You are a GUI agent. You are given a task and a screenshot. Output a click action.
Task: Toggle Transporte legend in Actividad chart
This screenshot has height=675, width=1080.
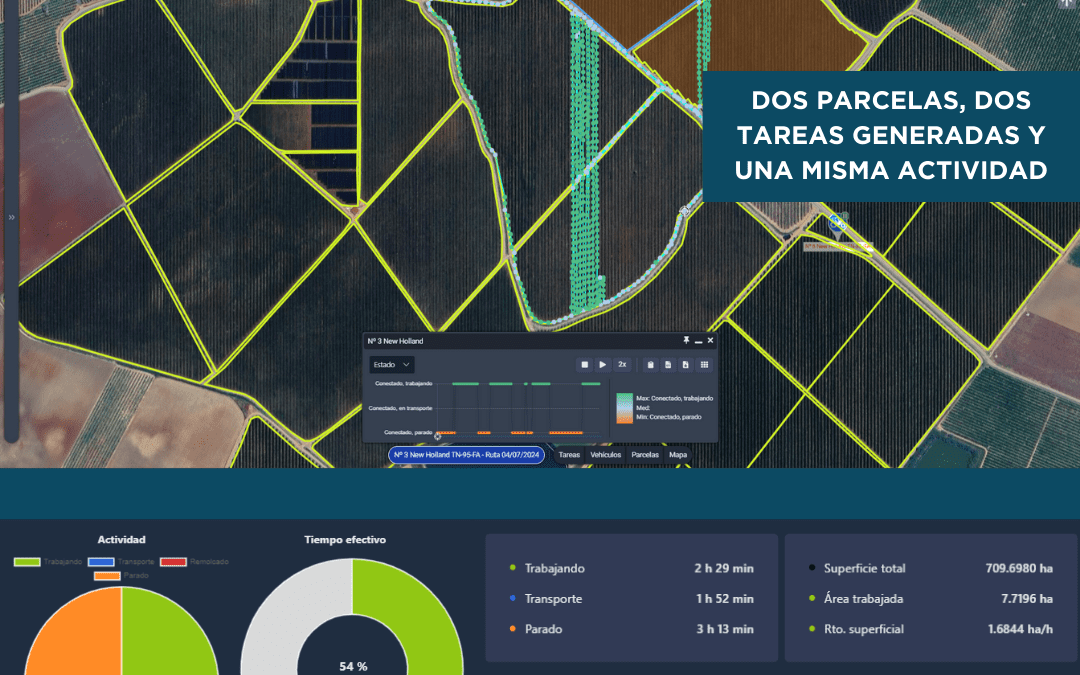(121, 562)
